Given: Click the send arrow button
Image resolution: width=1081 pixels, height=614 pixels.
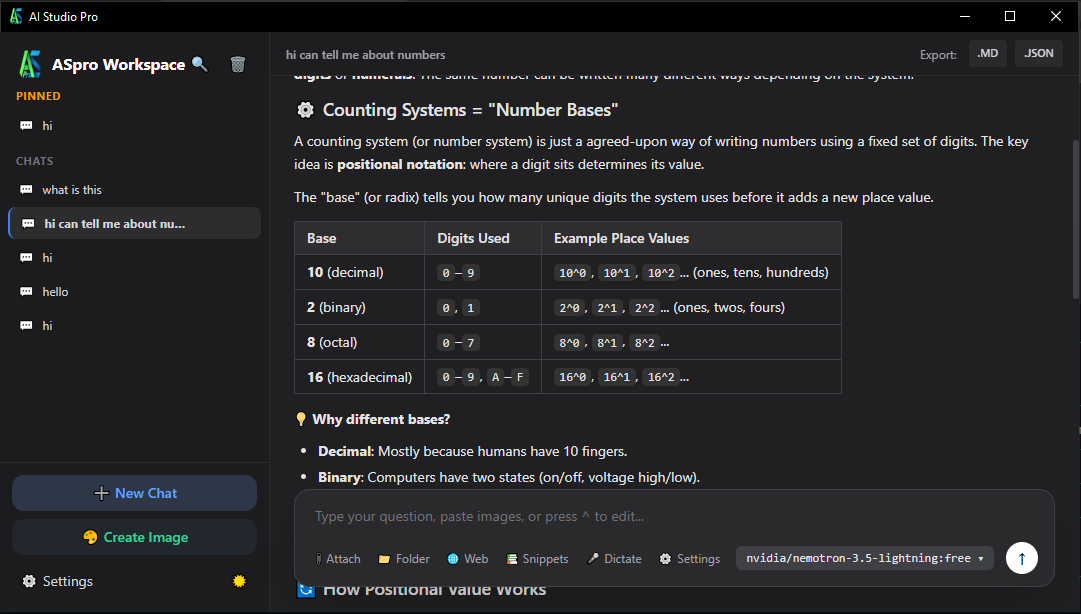Looking at the screenshot, I should pos(1022,558).
